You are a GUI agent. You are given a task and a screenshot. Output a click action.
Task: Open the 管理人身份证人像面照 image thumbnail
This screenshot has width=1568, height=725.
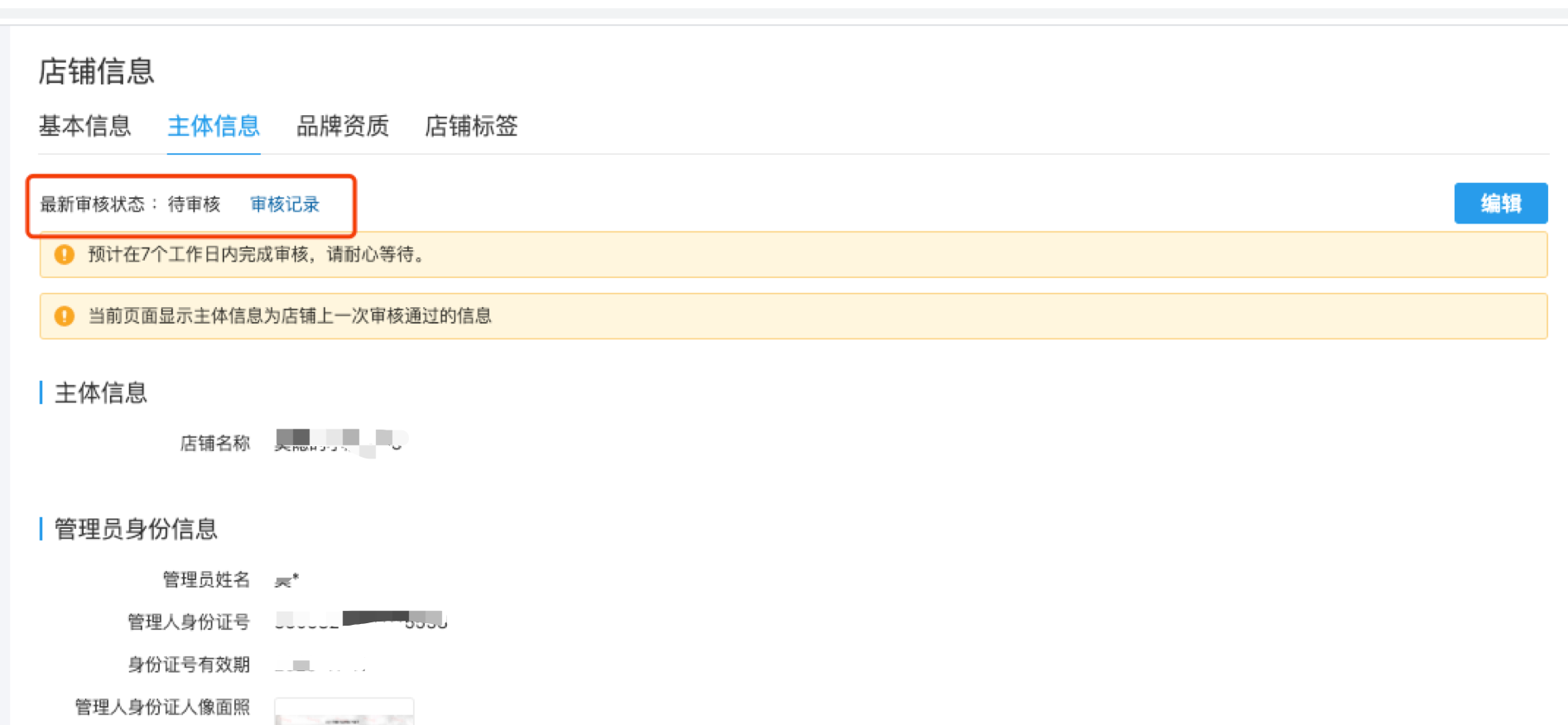pos(344,711)
